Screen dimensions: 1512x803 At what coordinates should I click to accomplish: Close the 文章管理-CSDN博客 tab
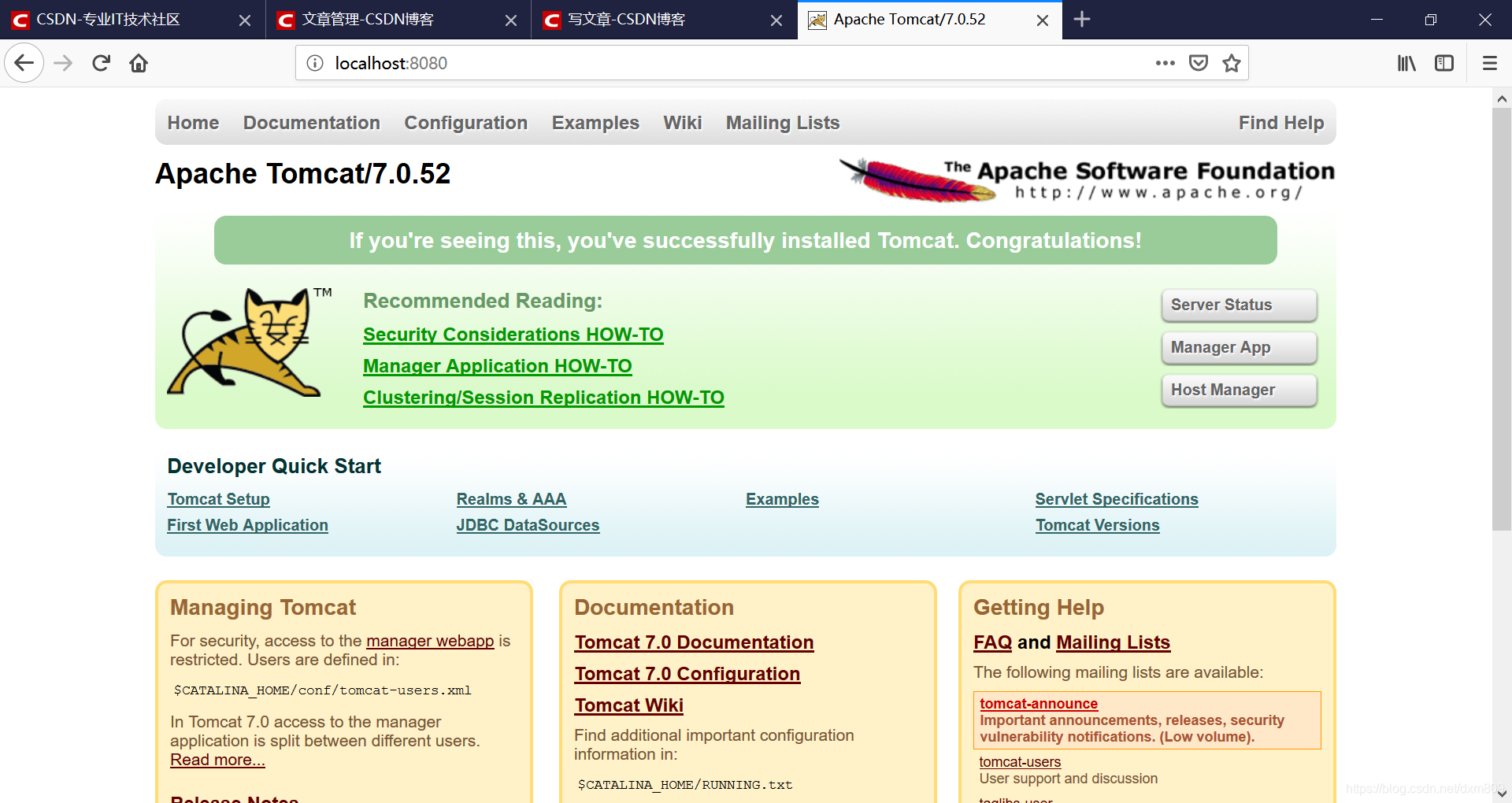[511, 20]
